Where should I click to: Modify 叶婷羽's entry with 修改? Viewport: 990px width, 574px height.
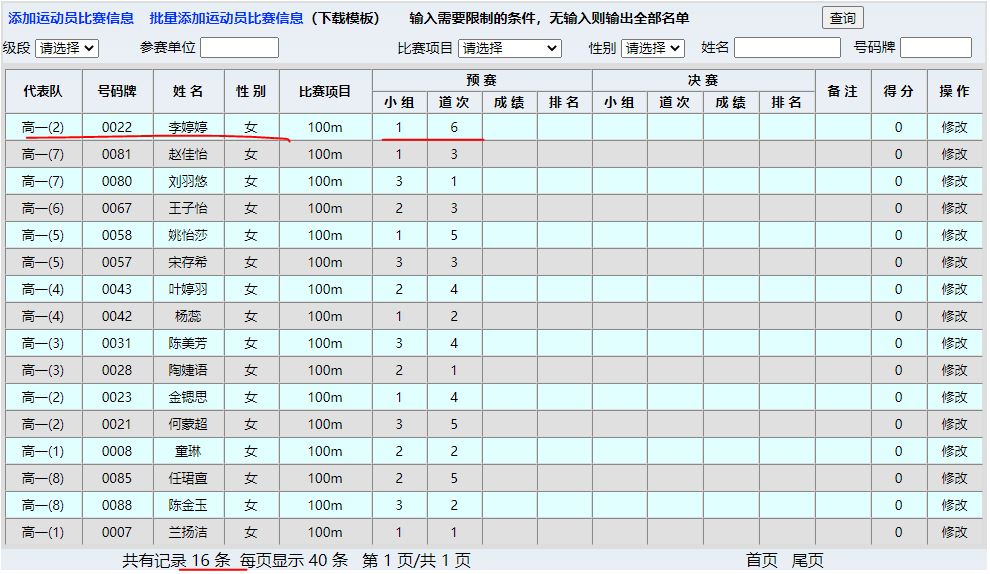point(954,289)
